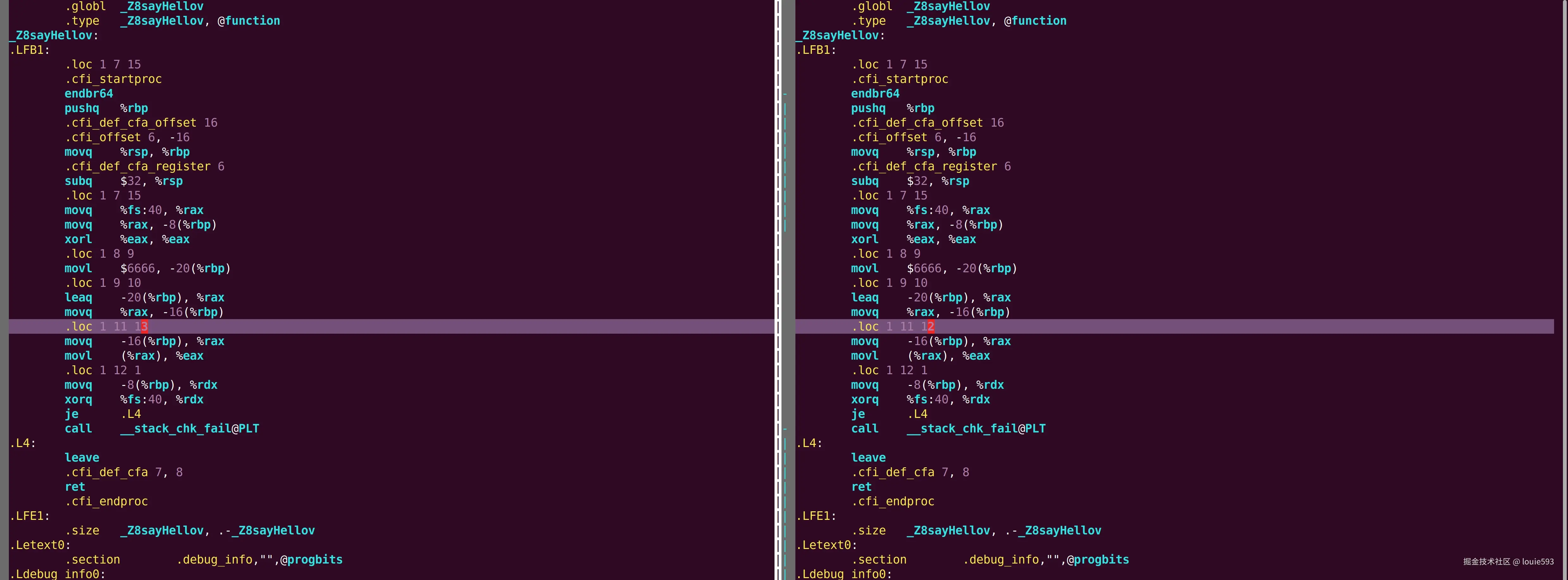Click the right pane fold column beside .L4 label
Image resolution: width=1568 pixels, height=580 pixels.
tap(785, 444)
